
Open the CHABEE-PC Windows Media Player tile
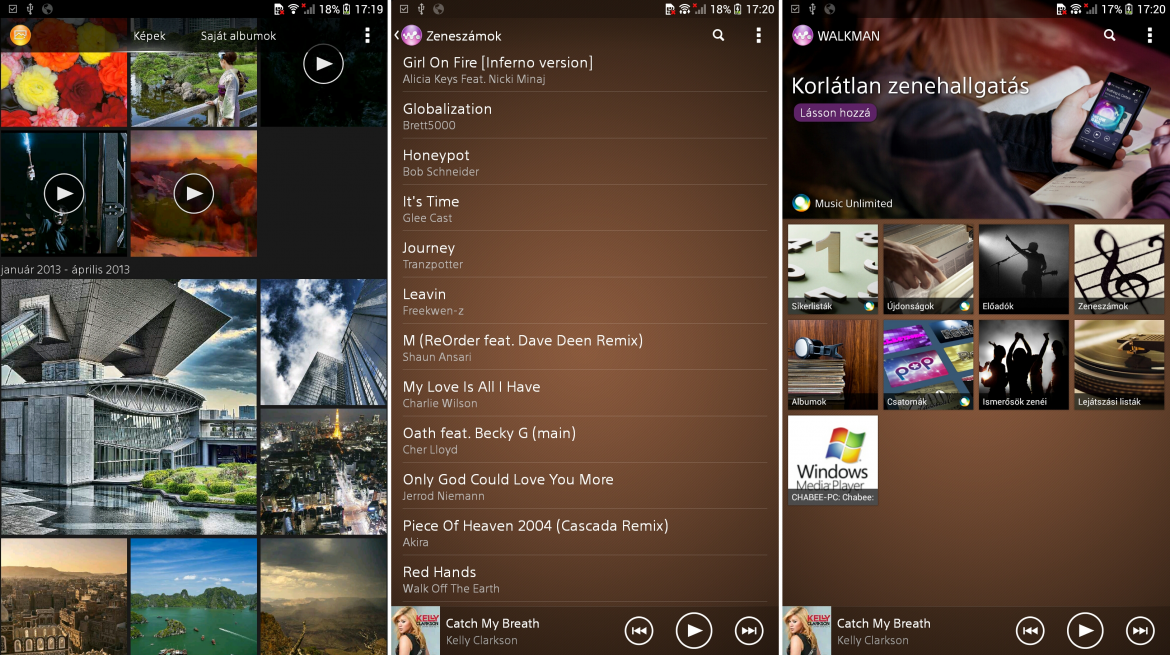(833, 460)
